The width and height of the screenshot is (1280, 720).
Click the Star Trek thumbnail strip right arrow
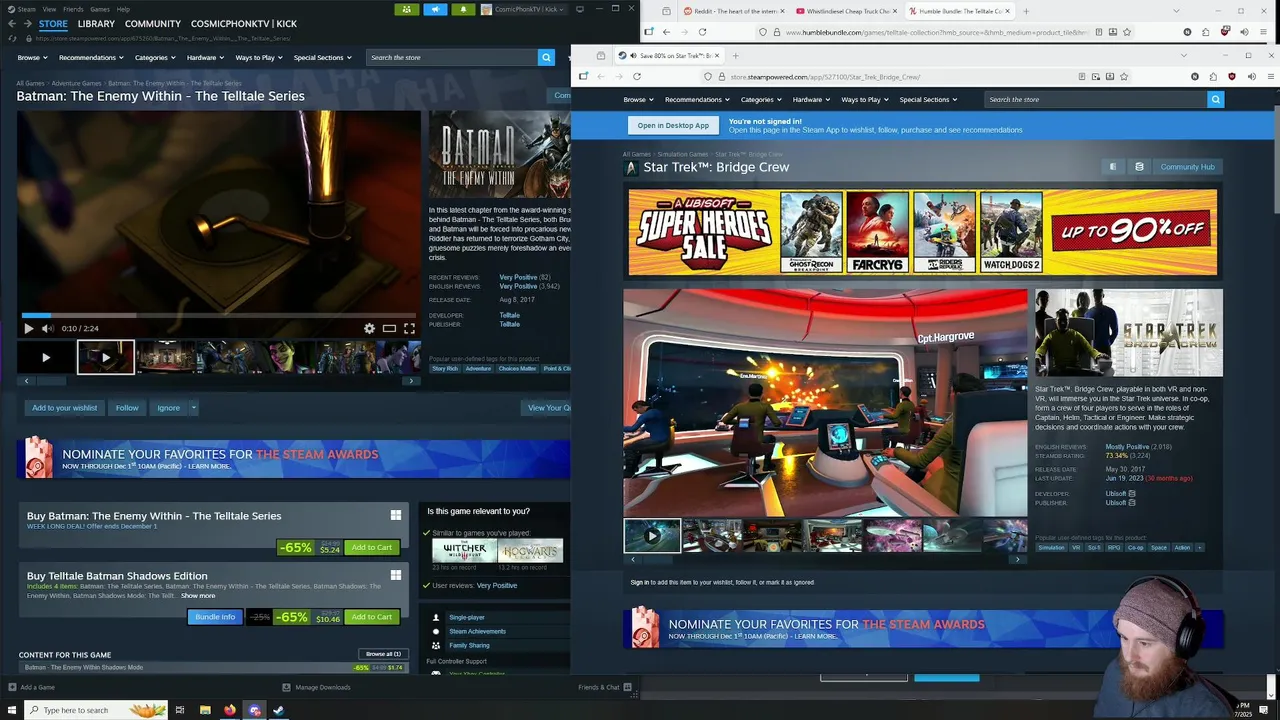coord(1017,560)
